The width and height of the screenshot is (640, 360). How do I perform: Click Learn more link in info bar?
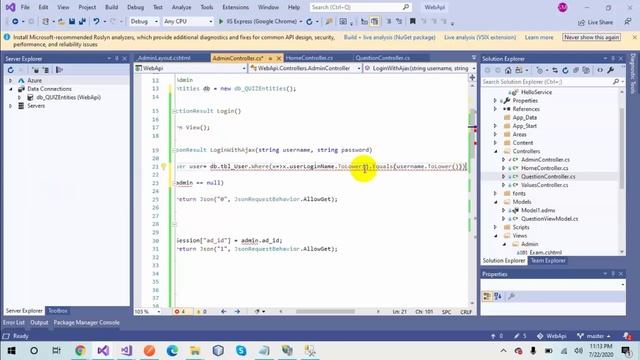coord(539,37)
